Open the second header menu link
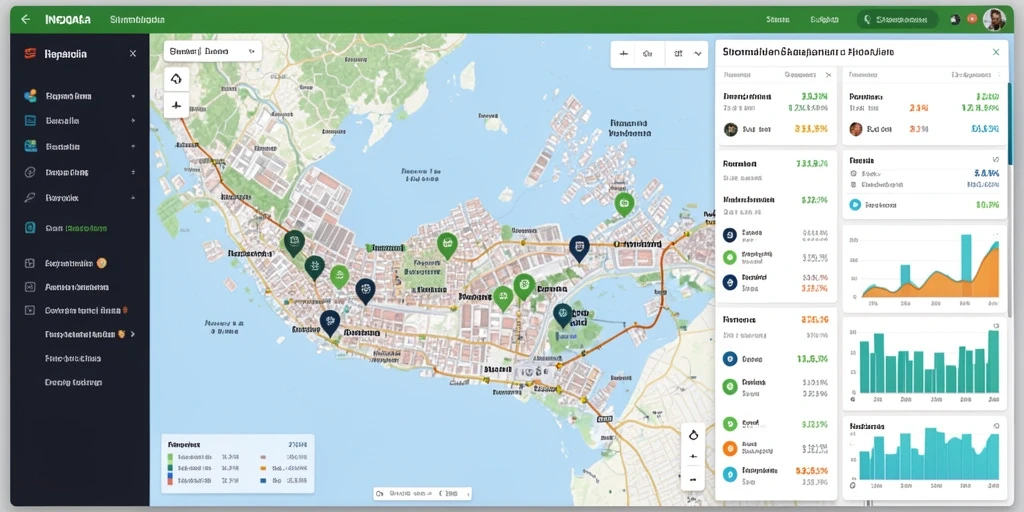1024x512 pixels. (824, 20)
